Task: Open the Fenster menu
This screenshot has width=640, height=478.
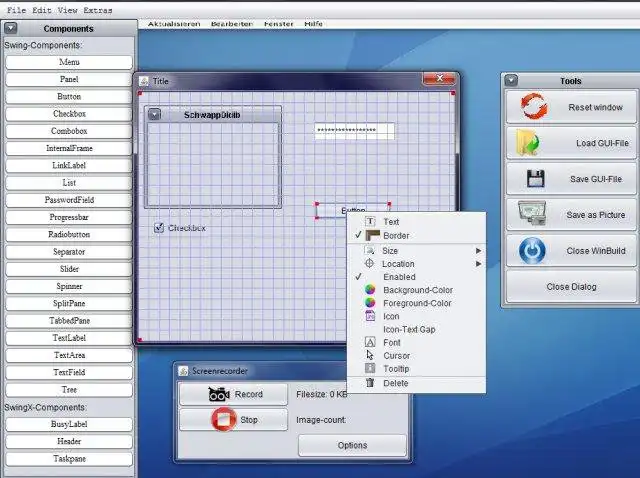Action: click(278, 24)
